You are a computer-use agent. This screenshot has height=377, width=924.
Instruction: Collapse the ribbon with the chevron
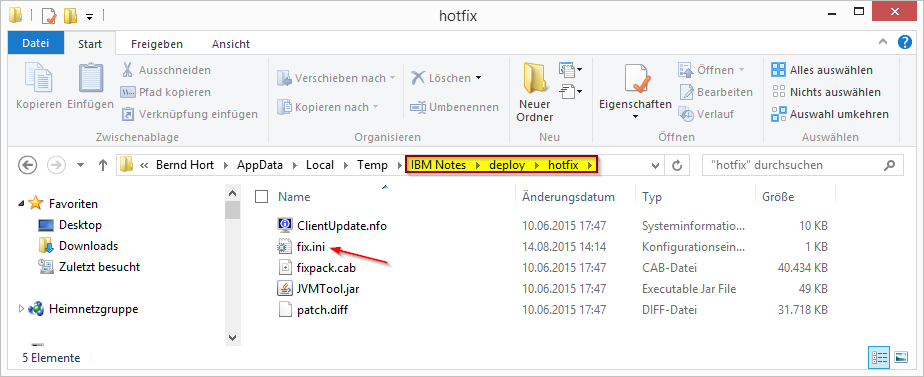point(882,41)
